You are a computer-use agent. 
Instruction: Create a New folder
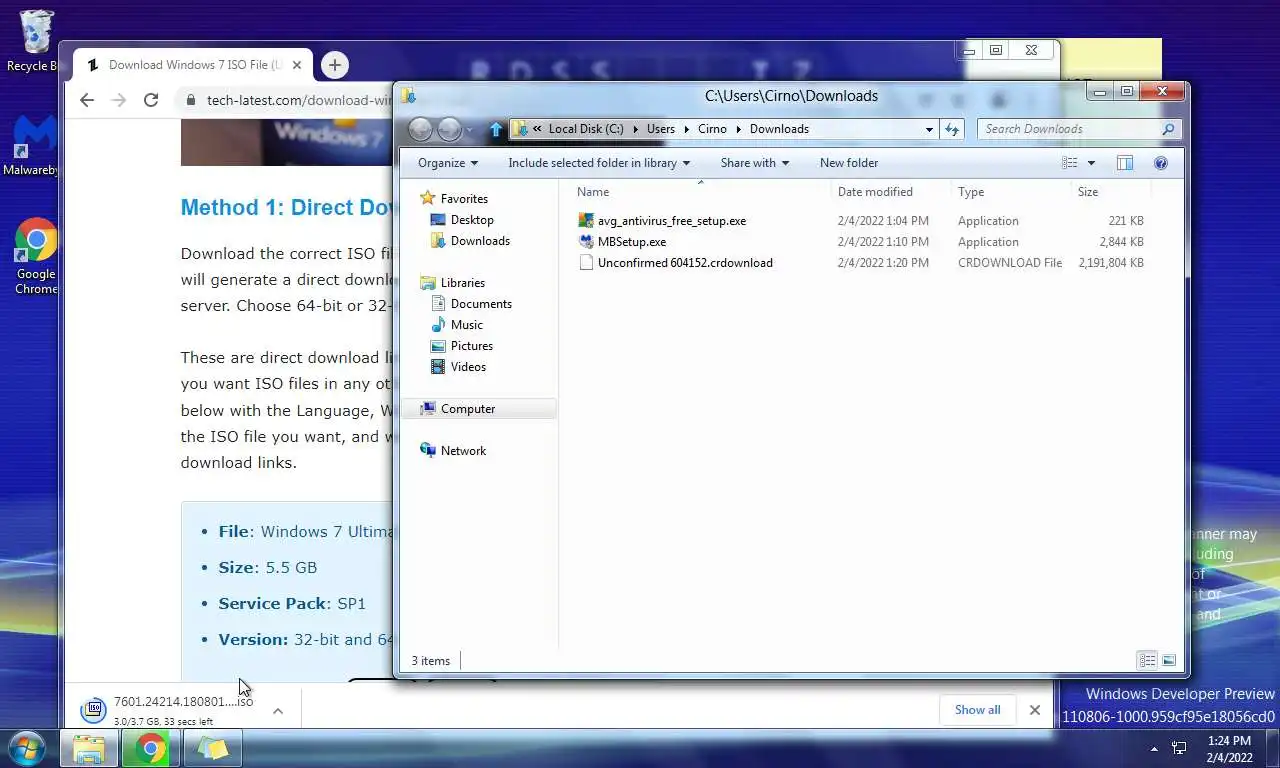[x=849, y=163]
